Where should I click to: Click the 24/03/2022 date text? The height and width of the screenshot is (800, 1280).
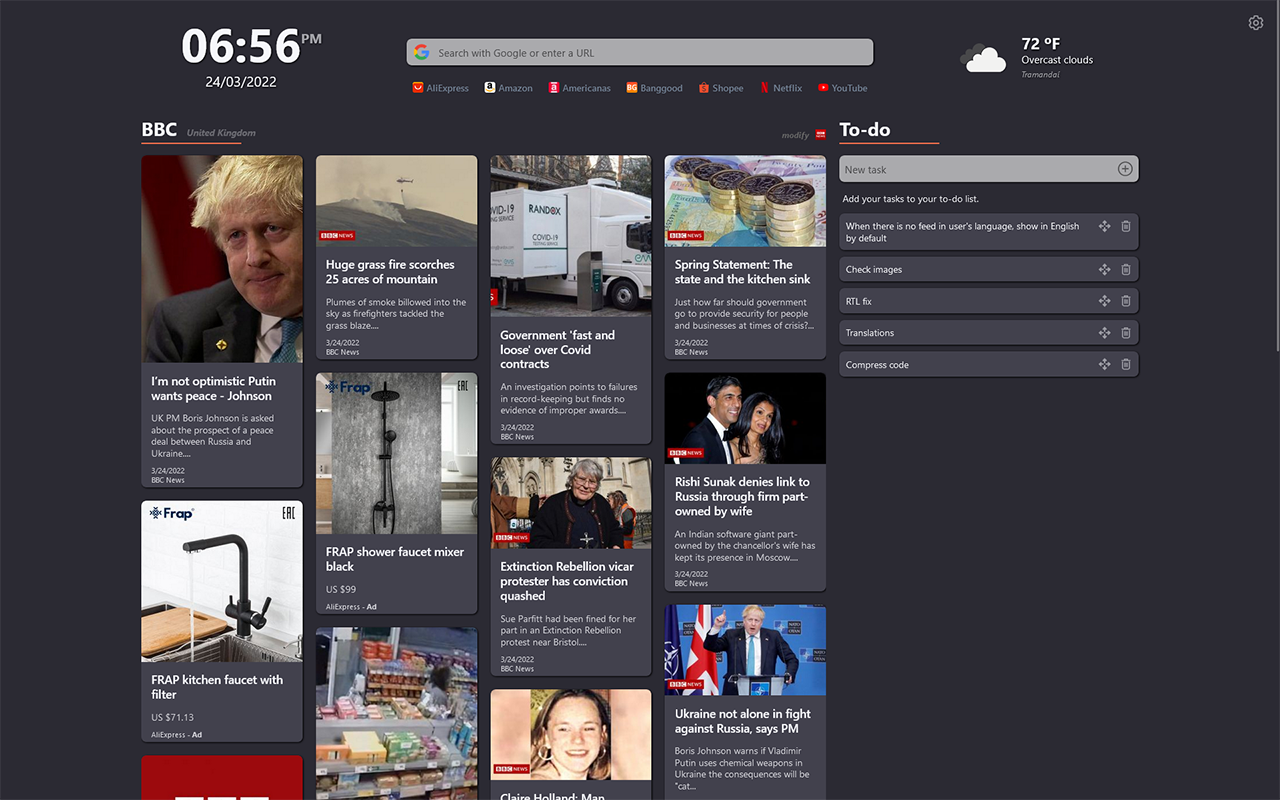[241, 82]
